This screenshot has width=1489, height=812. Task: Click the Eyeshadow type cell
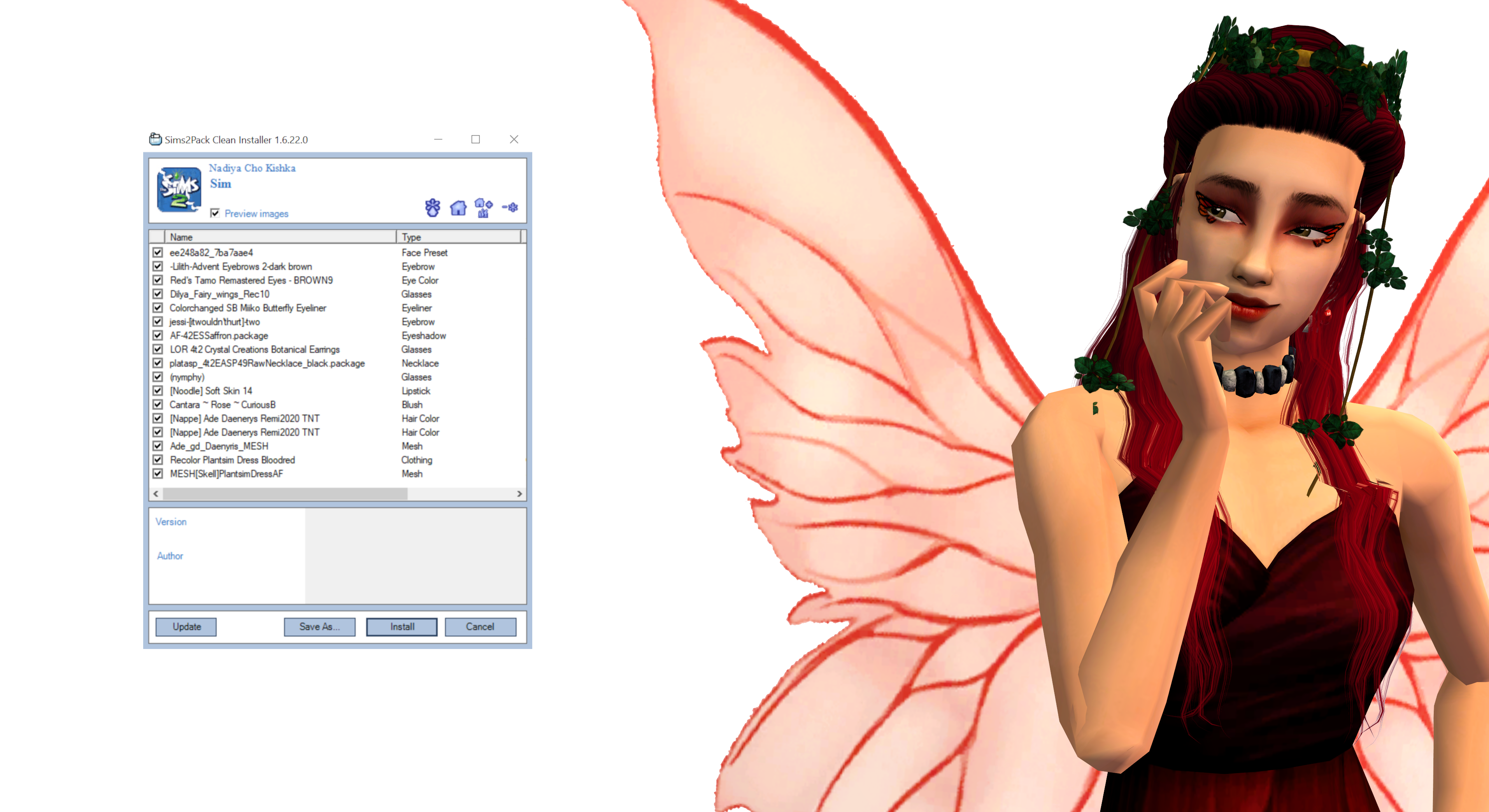tap(424, 336)
